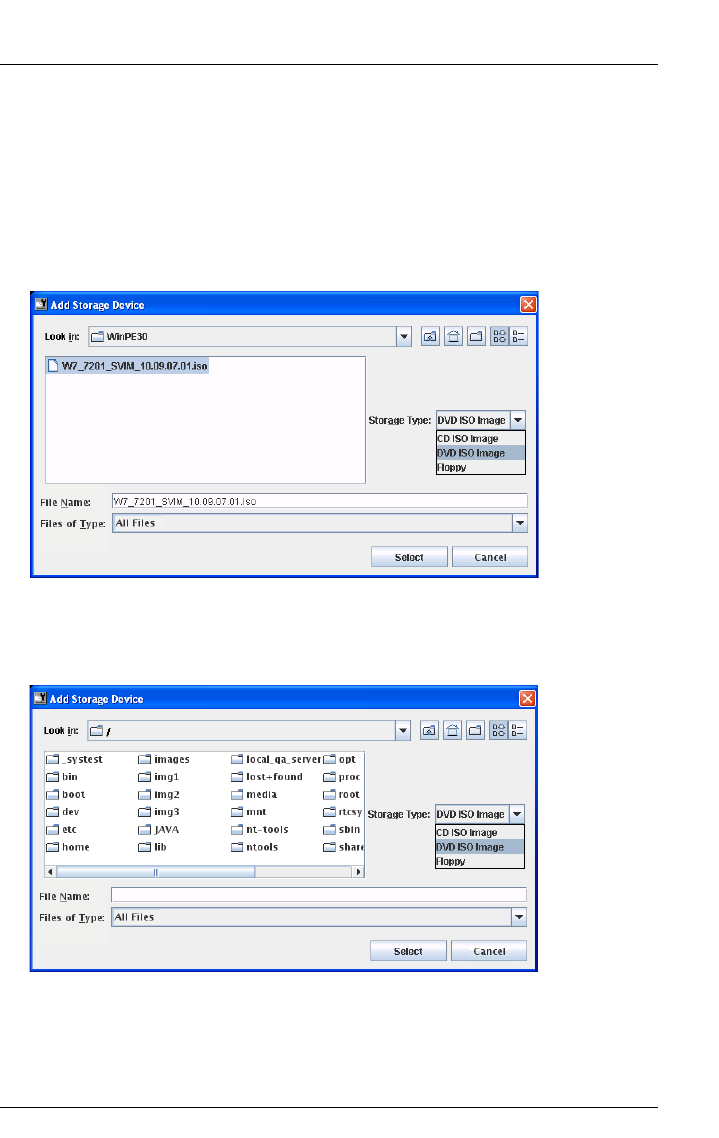Select lost+found folder
Viewport: 719px width, 1138px height.
coord(267,777)
